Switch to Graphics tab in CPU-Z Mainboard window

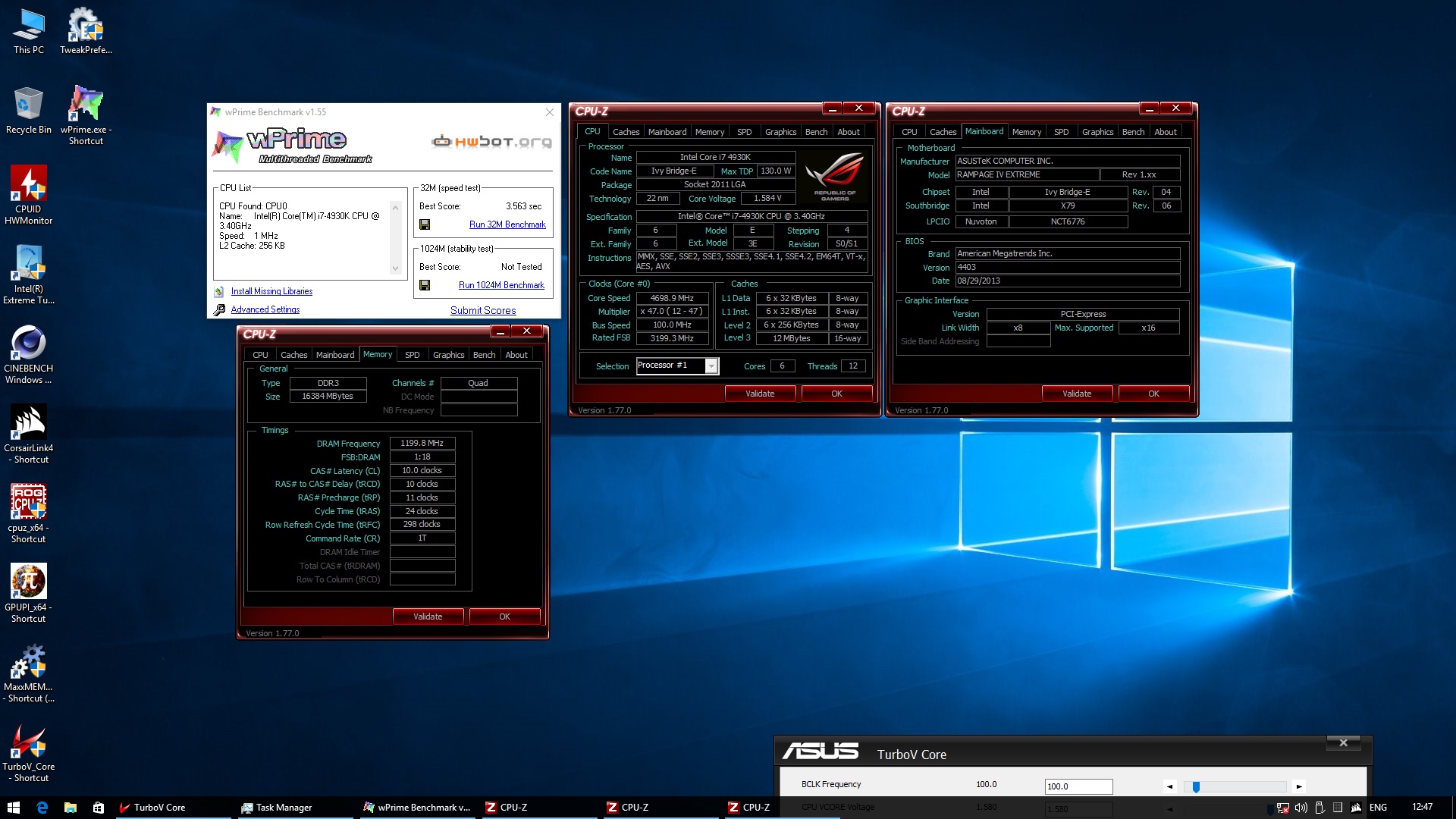click(1097, 132)
